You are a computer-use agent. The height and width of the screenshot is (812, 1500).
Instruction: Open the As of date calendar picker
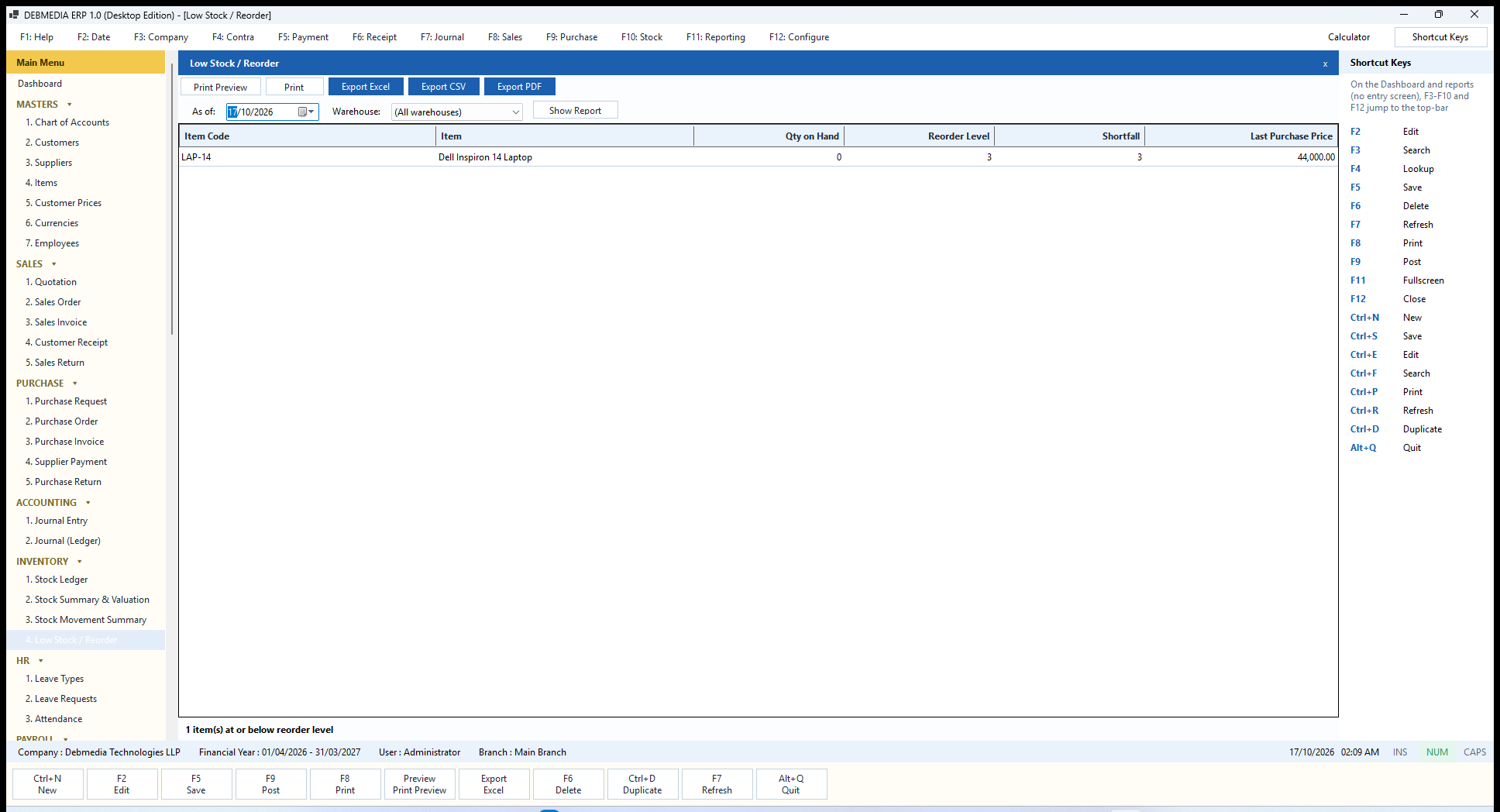[x=306, y=112]
